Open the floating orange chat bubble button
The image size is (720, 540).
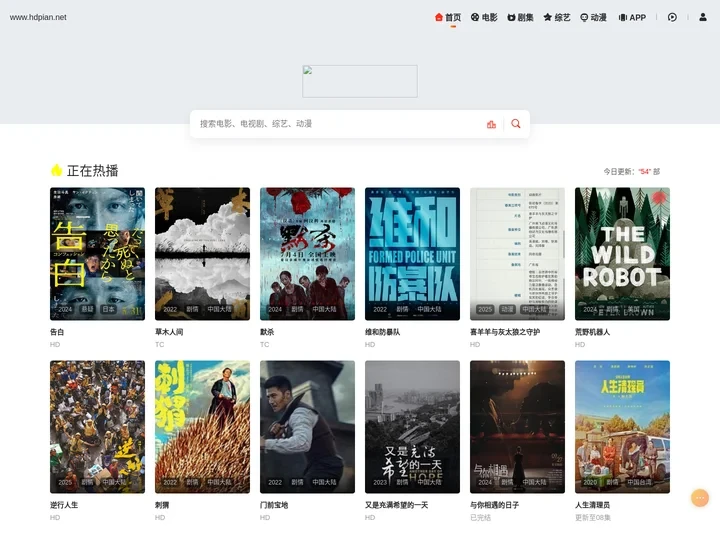tap(700, 498)
